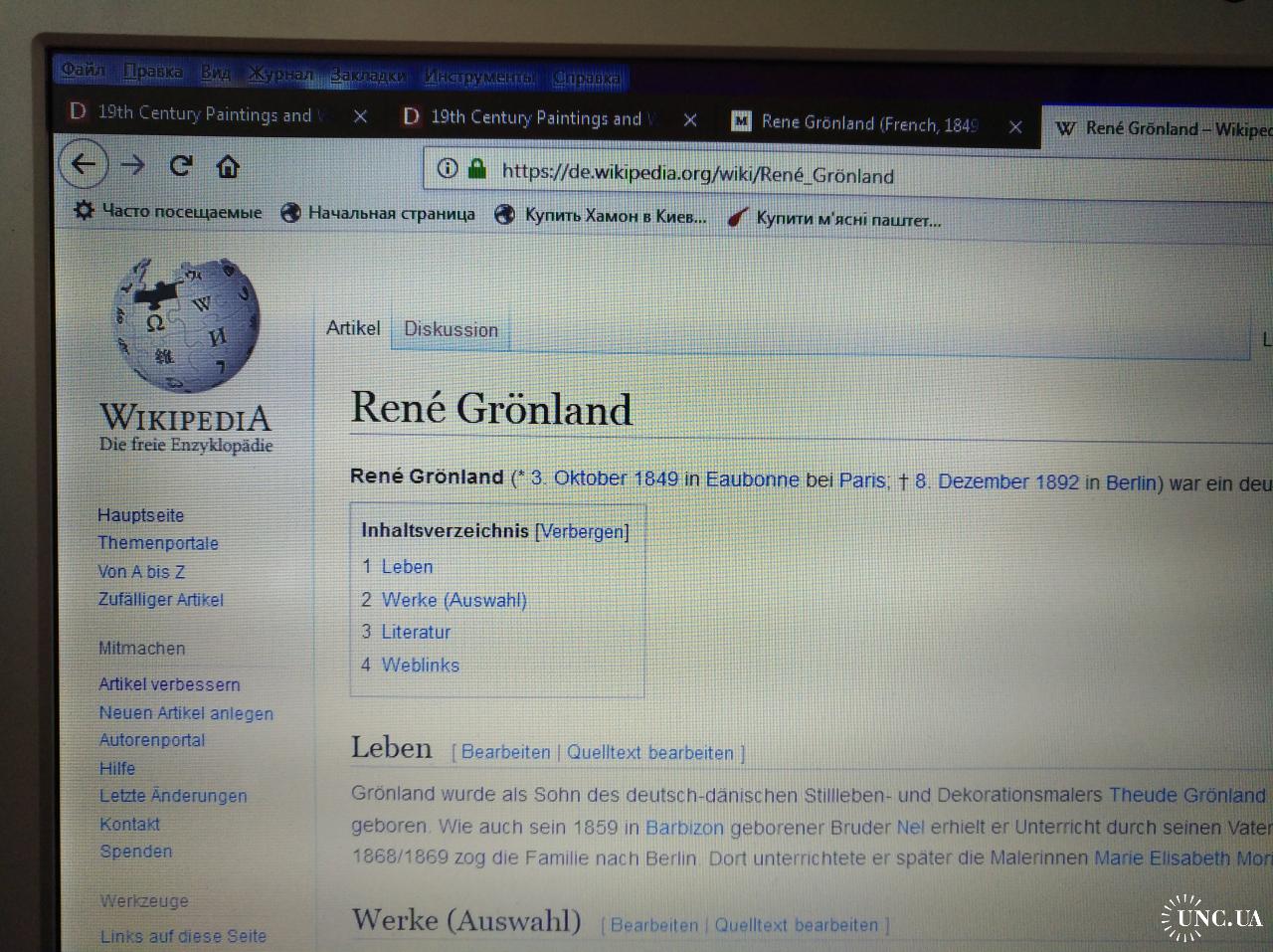This screenshot has height=952, width=1273.
Task: Select the Artikel page tab
Action: click(353, 327)
